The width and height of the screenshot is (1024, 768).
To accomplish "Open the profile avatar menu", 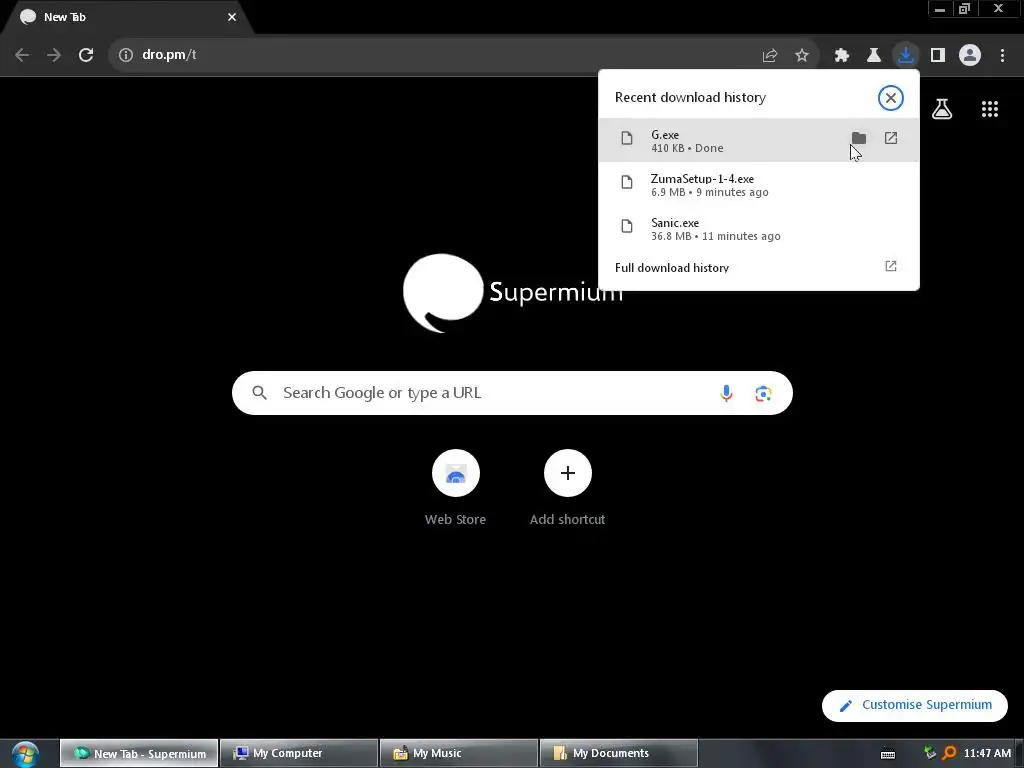I will pyautogui.click(x=970, y=55).
